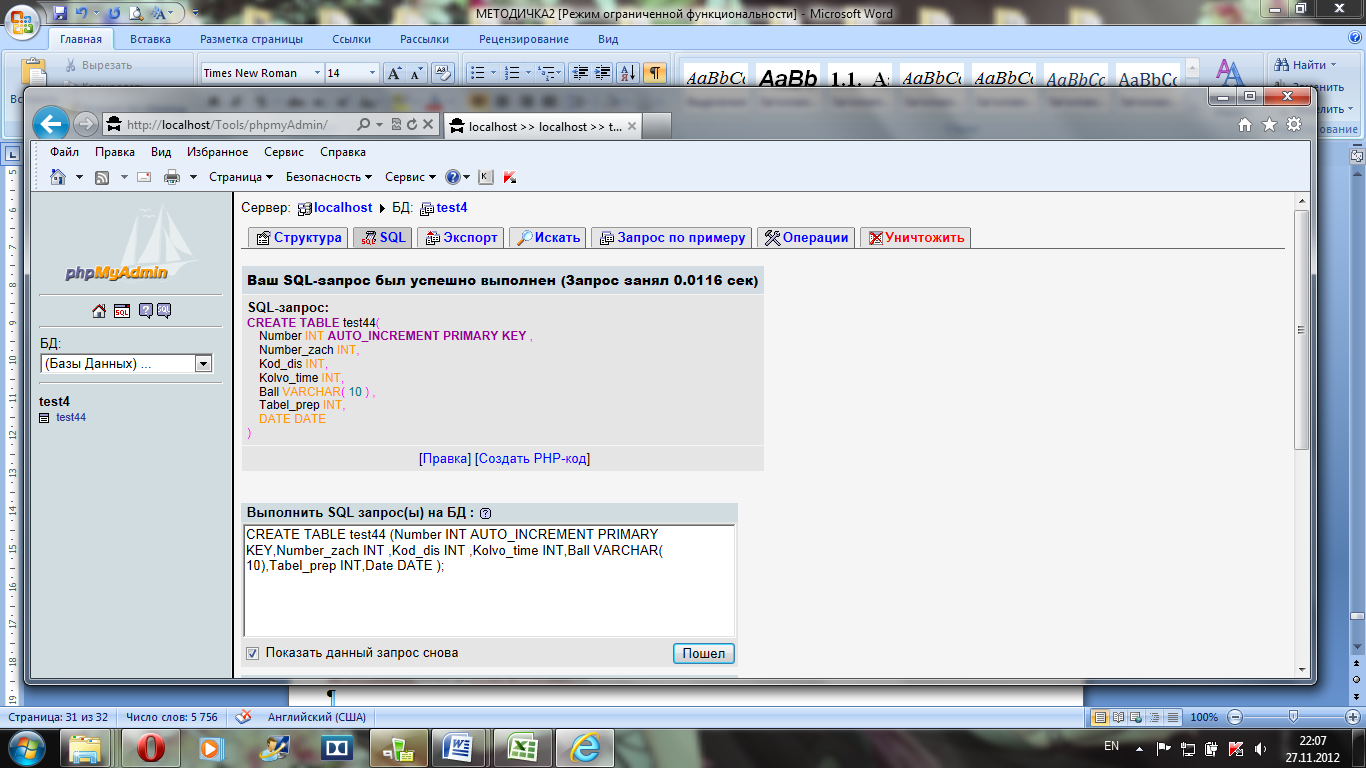Click the red Kaspersky URL check icon
1366x768 pixels.
click(x=510, y=177)
